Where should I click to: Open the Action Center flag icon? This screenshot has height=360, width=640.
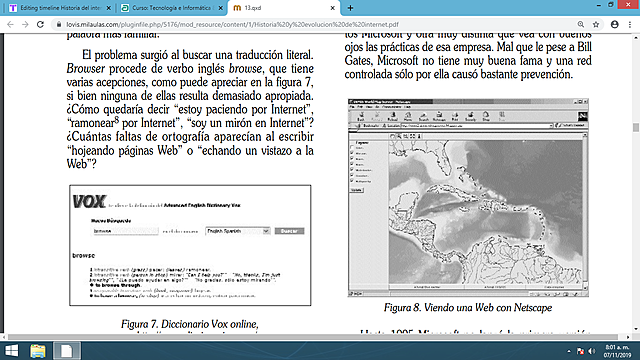pos(580,351)
